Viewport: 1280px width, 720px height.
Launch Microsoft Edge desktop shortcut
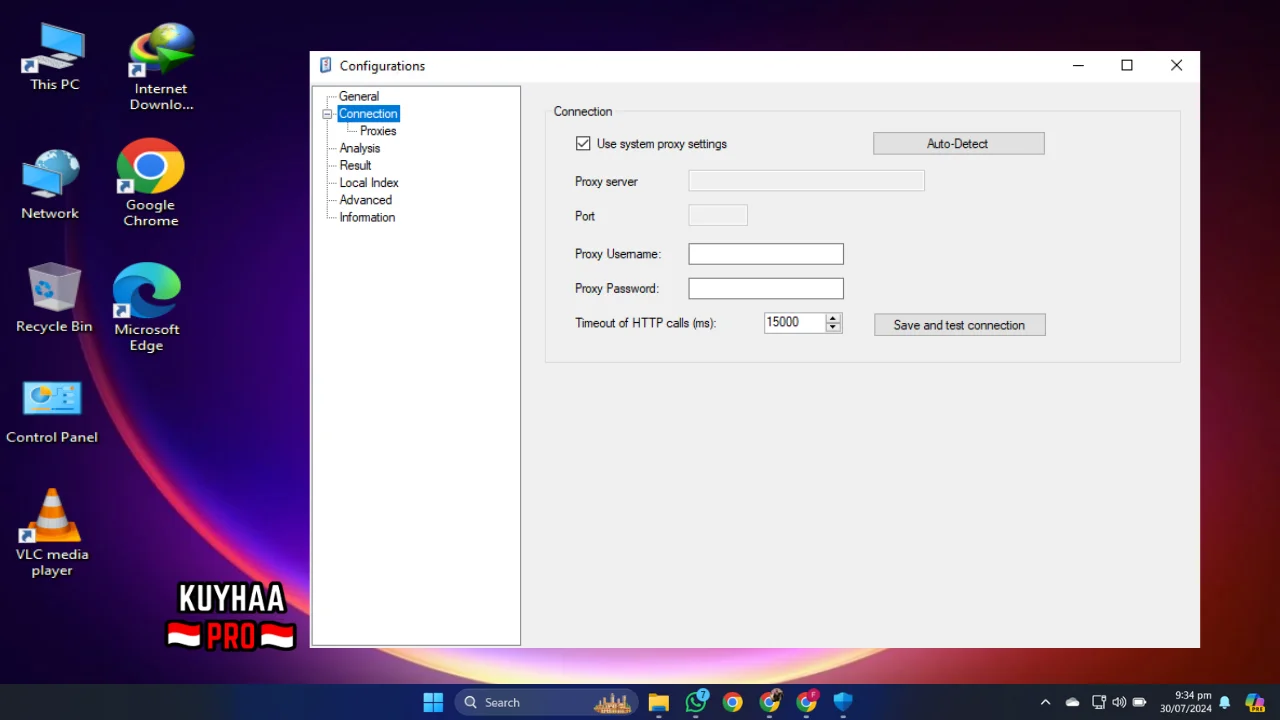(x=147, y=307)
